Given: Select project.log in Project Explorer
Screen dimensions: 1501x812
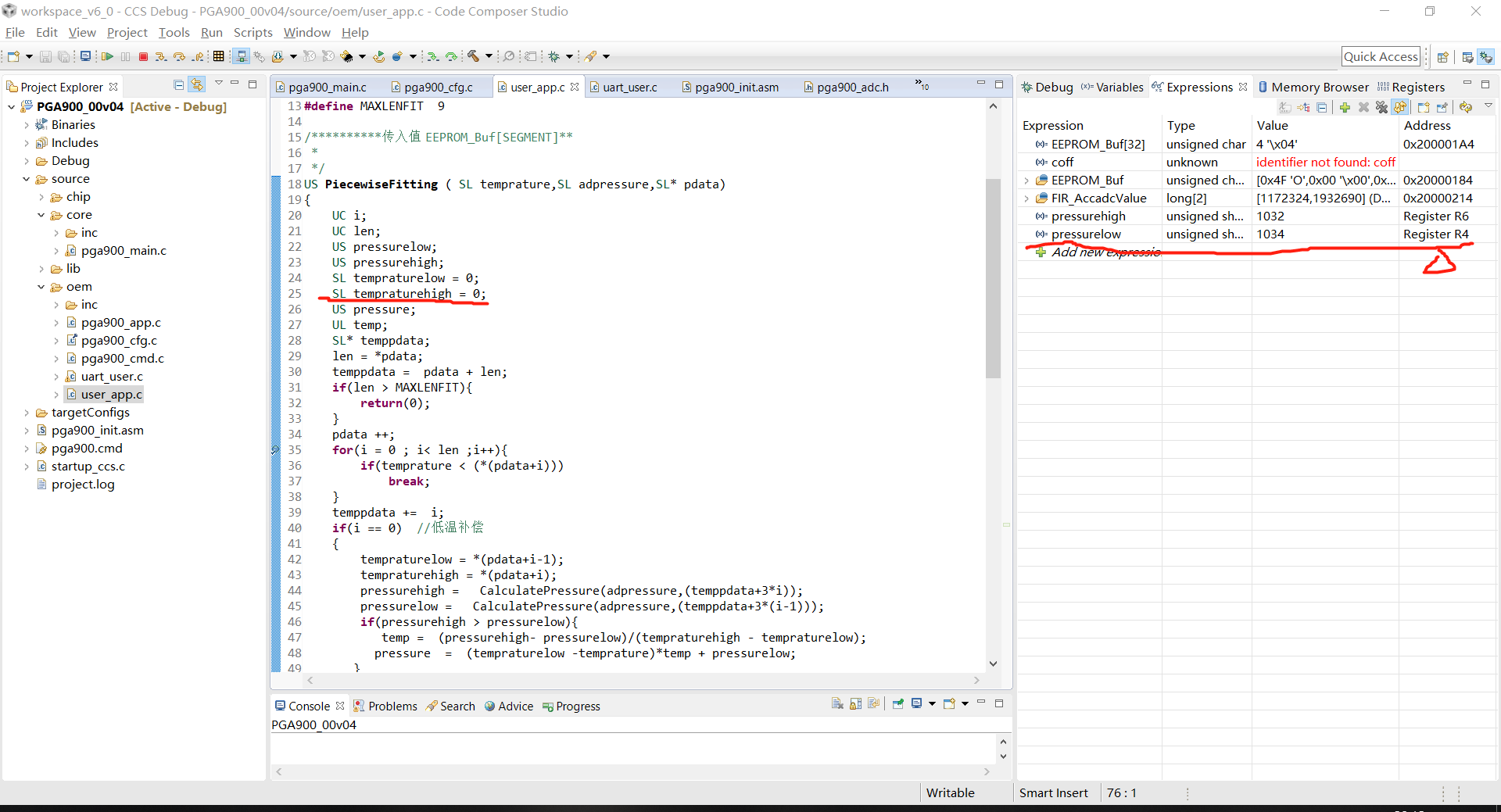Looking at the screenshot, I should coord(83,485).
